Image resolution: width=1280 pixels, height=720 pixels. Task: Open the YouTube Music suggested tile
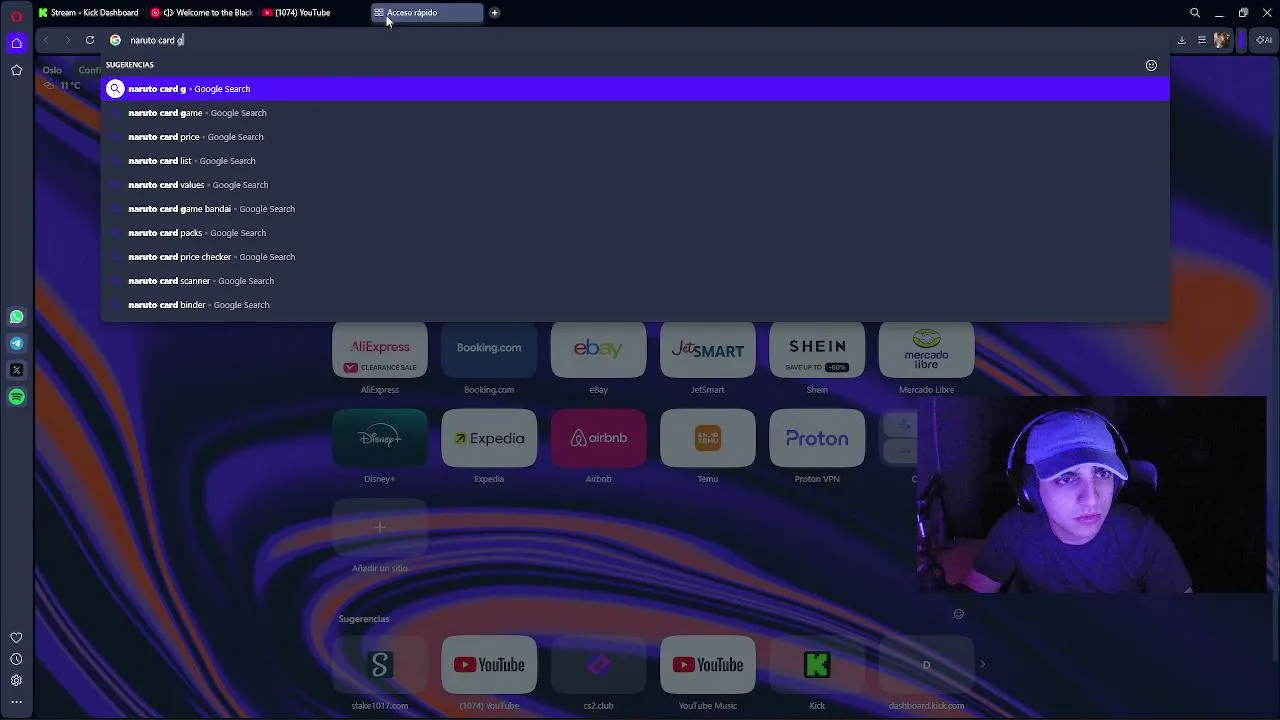click(708, 665)
